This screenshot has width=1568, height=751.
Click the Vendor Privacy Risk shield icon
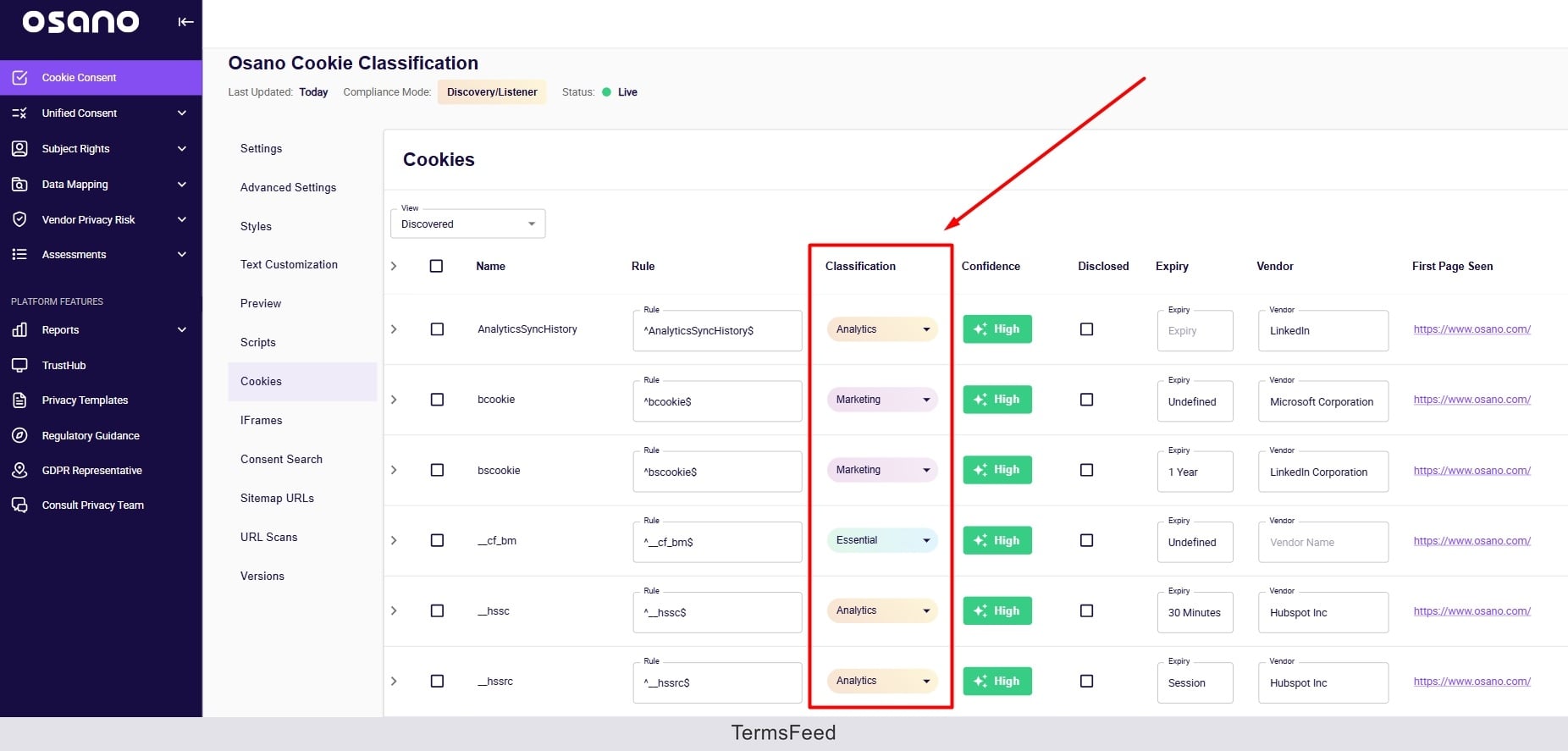click(x=19, y=219)
